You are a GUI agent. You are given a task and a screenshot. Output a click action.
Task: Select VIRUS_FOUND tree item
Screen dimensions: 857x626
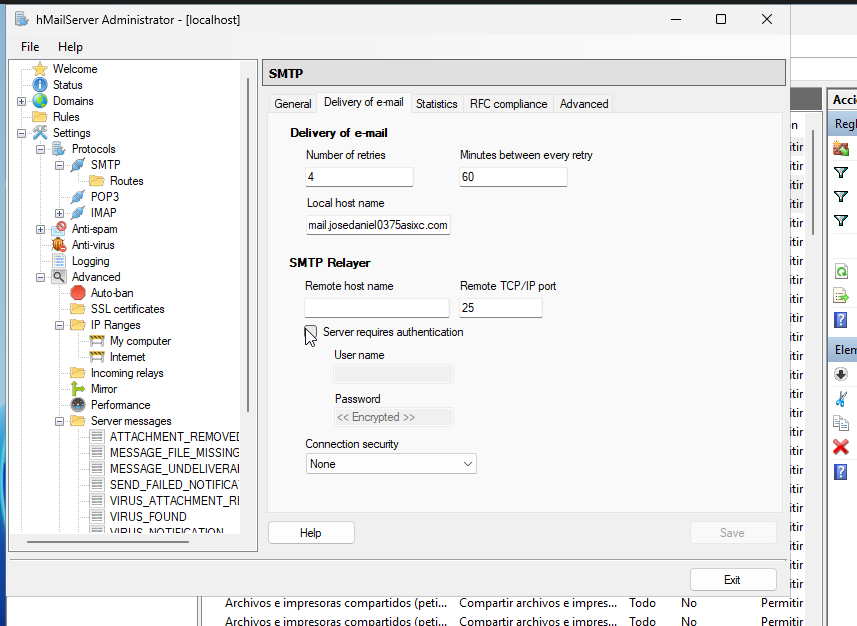pyautogui.click(x=148, y=517)
